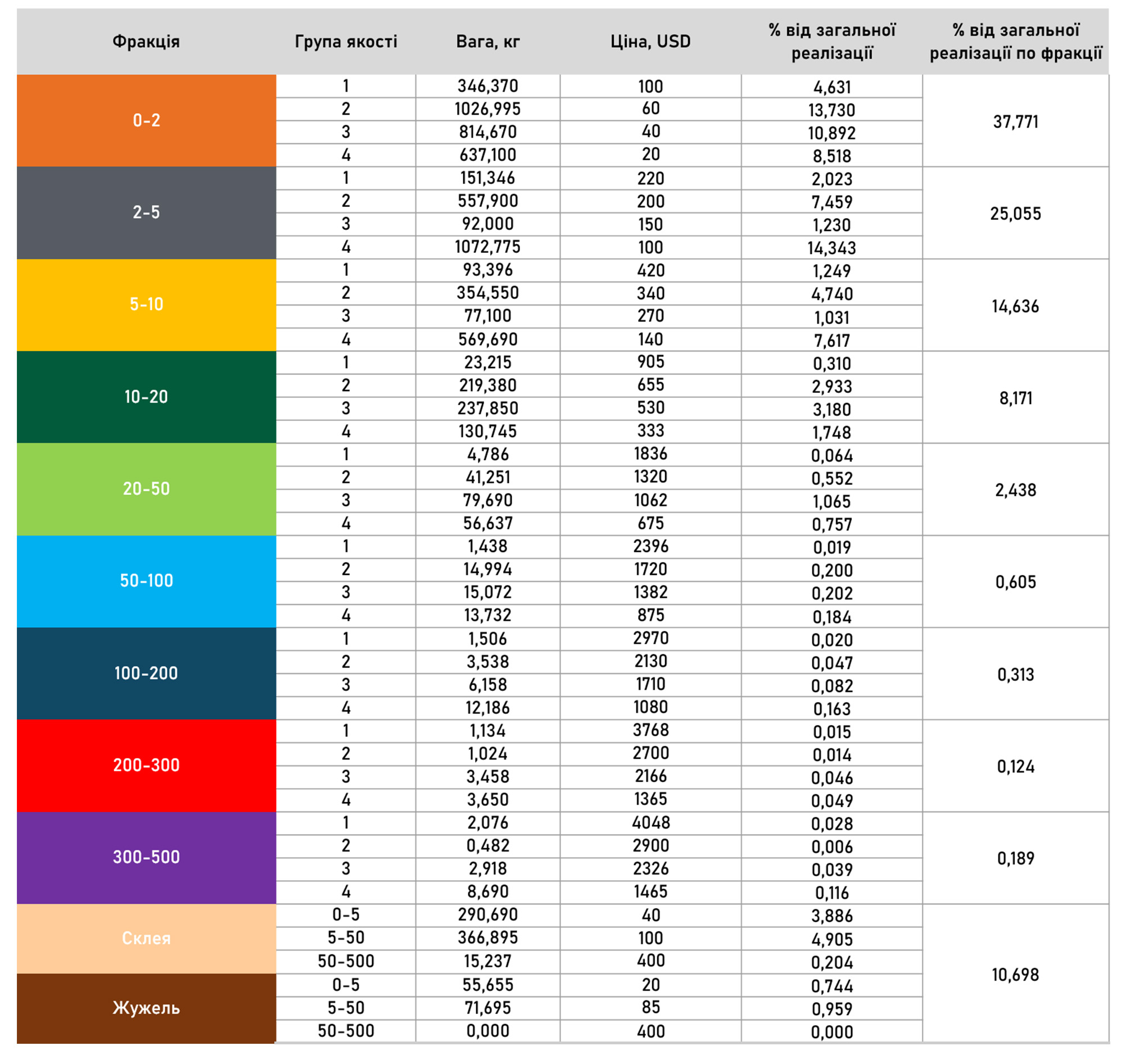Select the price cell showing 4048
Image resolution: width=1135 pixels, height=1064 pixels.
click(650, 822)
